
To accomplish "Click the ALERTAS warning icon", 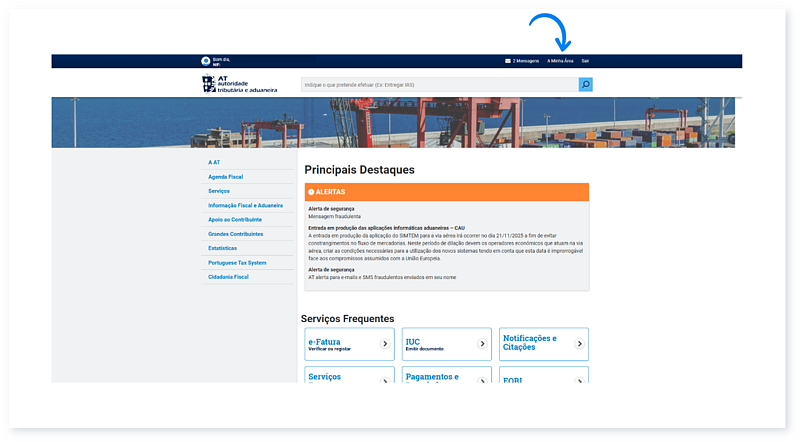I will [x=311, y=191].
